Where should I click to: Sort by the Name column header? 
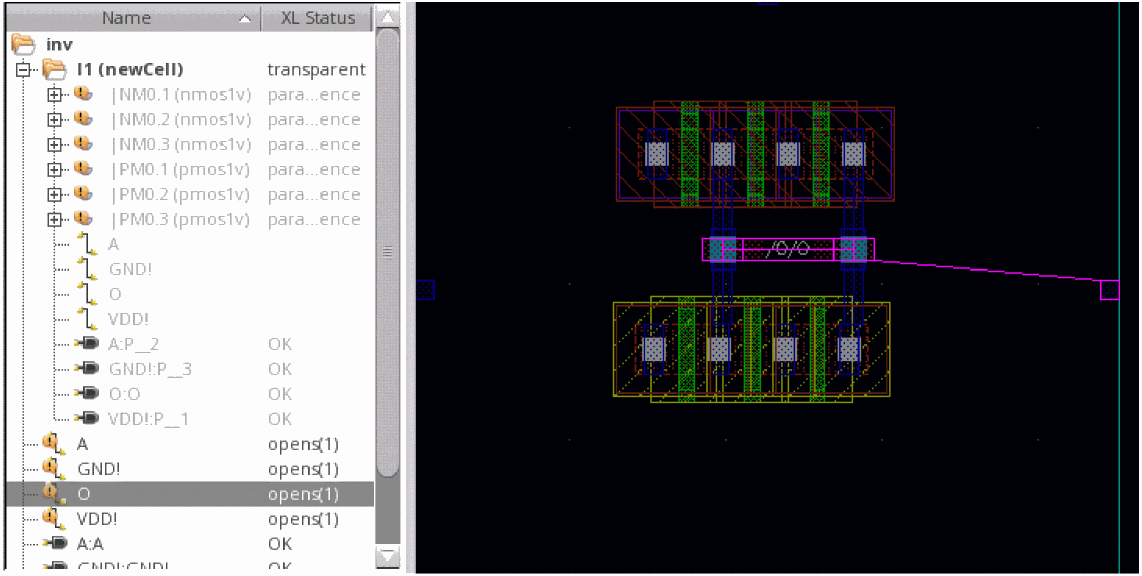127,18
